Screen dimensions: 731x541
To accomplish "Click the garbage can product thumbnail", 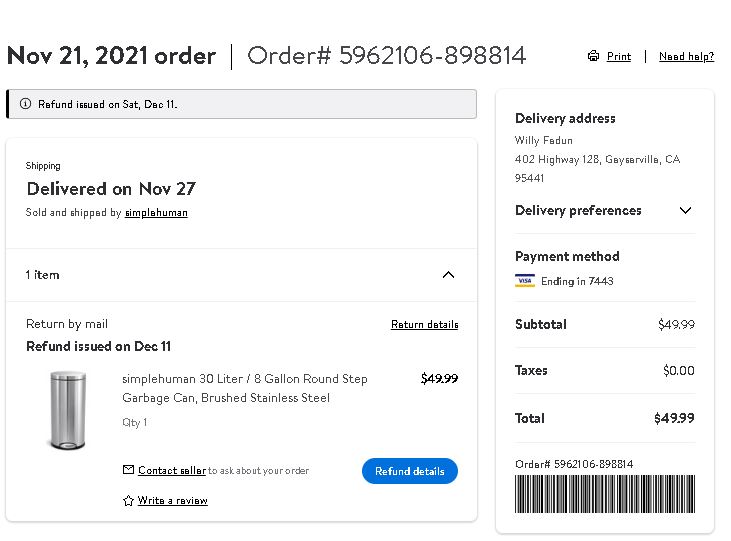I will click(x=68, y=410).
